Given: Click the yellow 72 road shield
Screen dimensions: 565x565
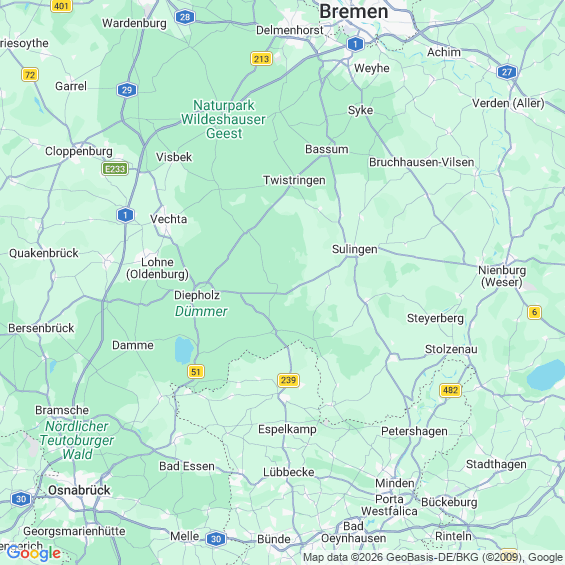Looking at the screenshot, I should coord(30,75).
